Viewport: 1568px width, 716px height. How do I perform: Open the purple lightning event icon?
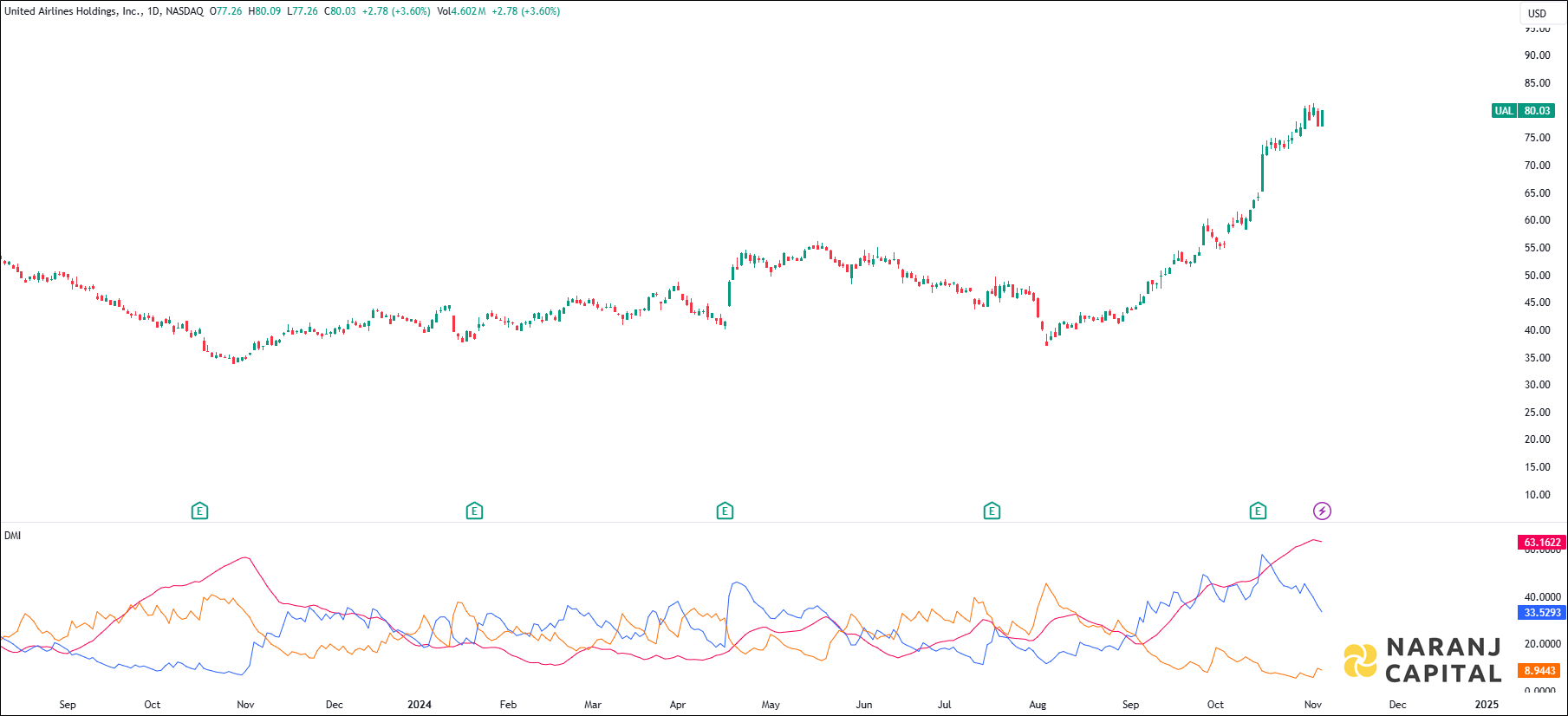(x=1322, y=511)
